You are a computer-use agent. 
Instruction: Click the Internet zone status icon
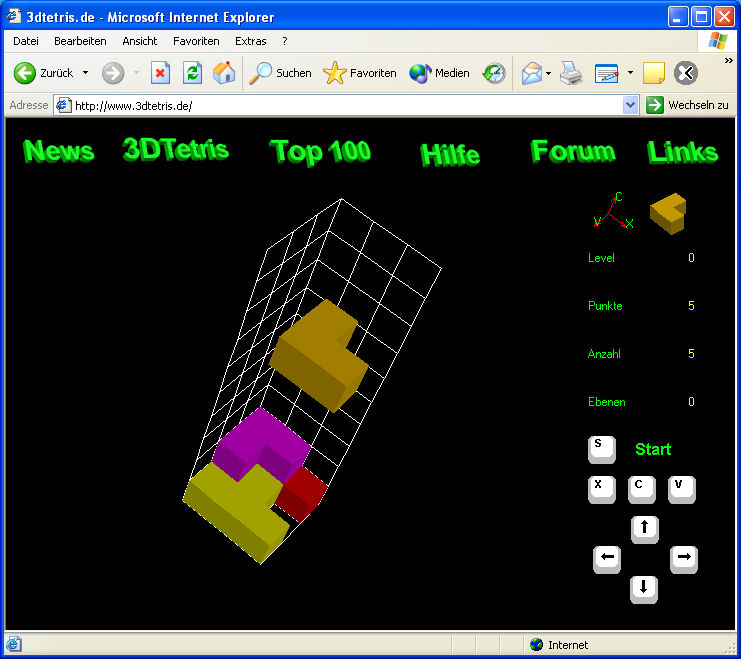pyautogui.click(x=536, y=644)
